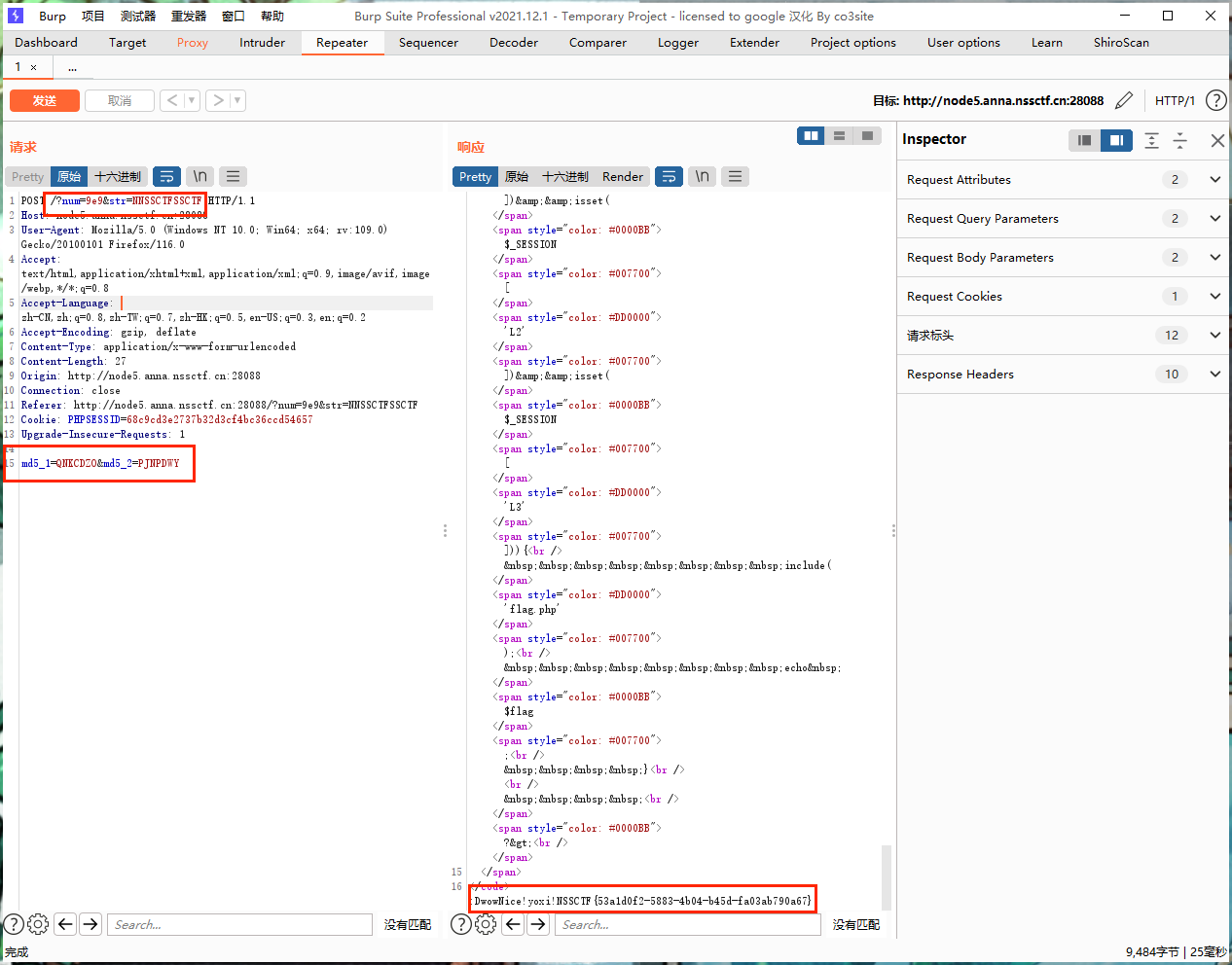Dock Inspector panel right layout icon
The width and height of the screenshot is (1232, 965).
(x=1116, y=140)
